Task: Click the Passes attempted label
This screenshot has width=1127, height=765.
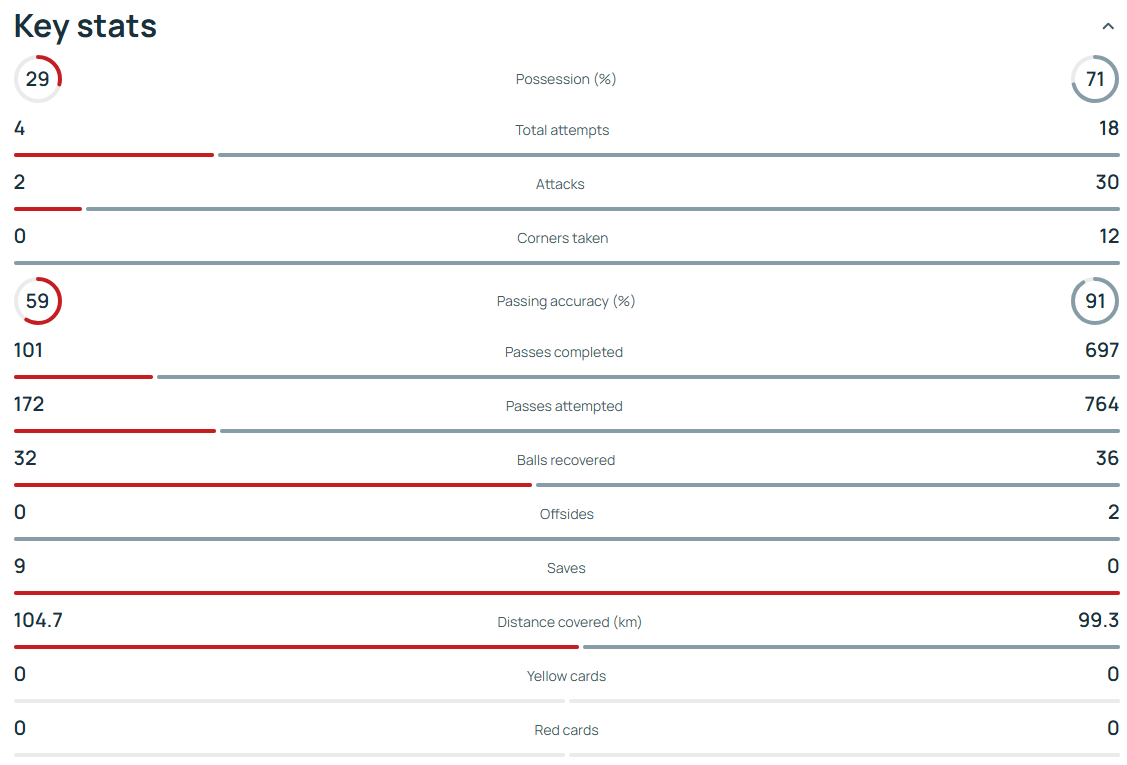Action: pos(564,406)
